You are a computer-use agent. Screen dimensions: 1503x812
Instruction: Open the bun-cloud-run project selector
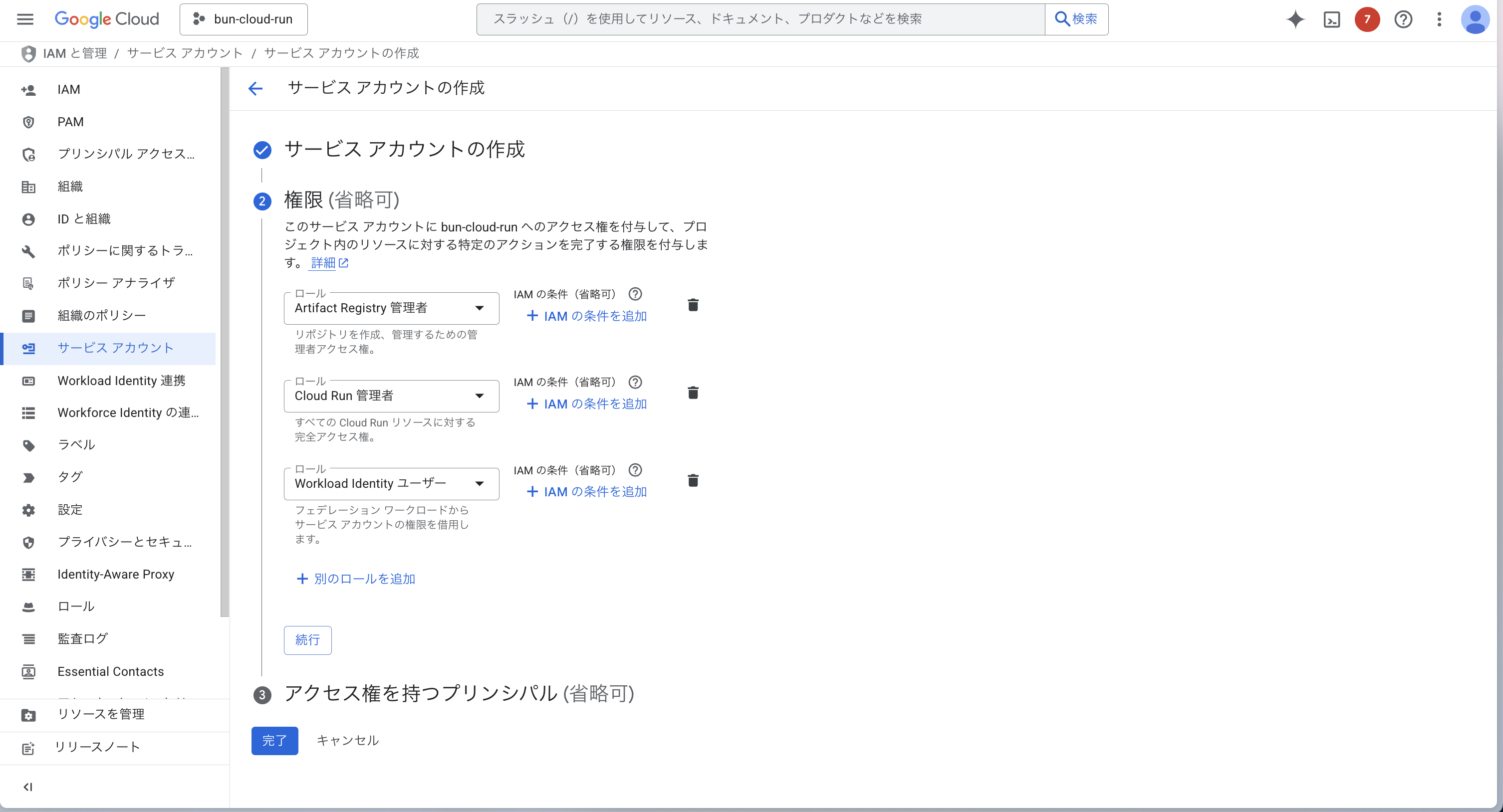(244, 19)
